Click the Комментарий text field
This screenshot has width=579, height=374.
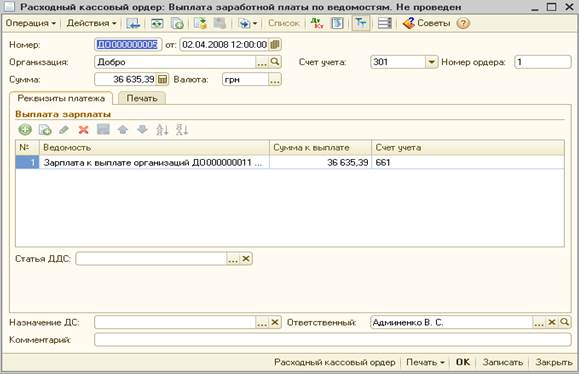click(333, 340)
